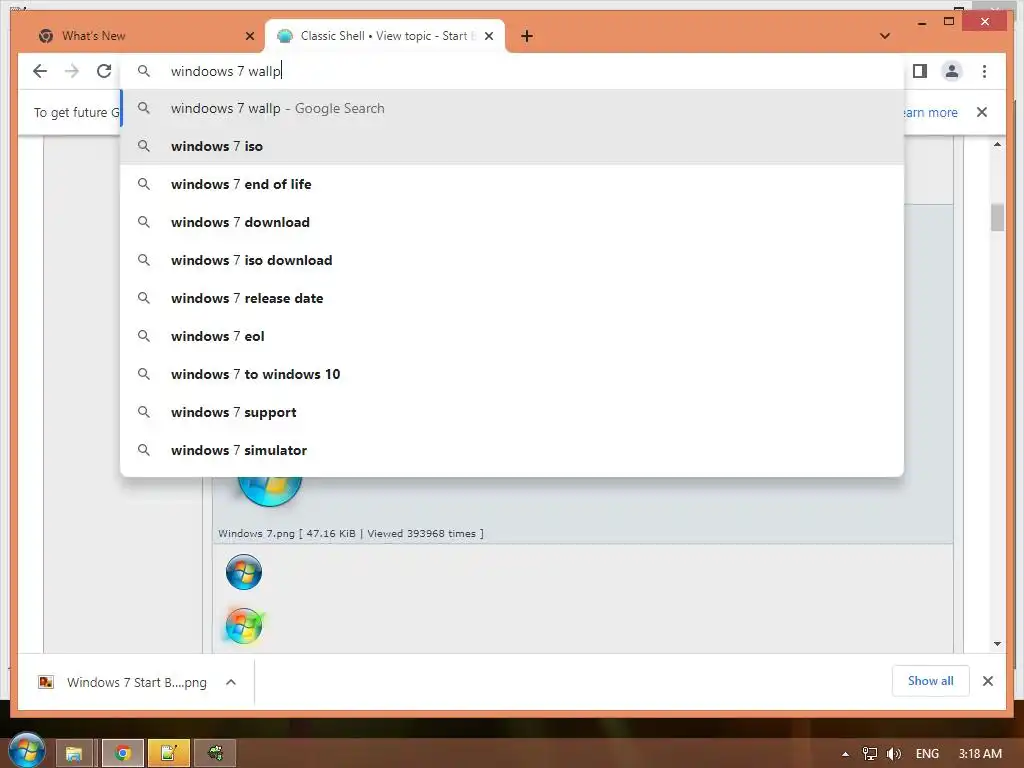Click the Show all downloads button
The width and height of the screenshot is (1024, 768).
pyautogui.click(x=931, y=681)
